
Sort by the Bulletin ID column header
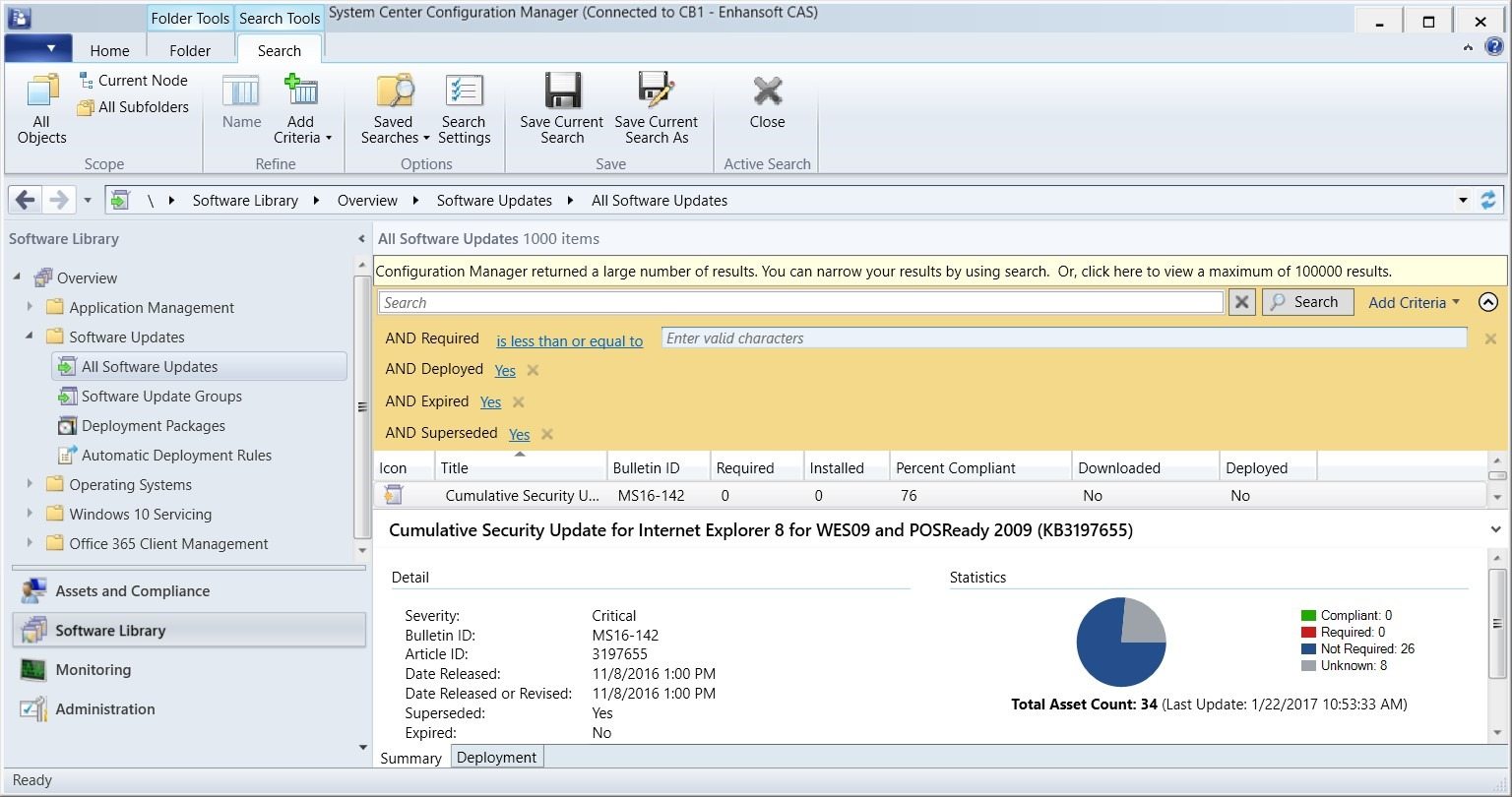(658, 467)
